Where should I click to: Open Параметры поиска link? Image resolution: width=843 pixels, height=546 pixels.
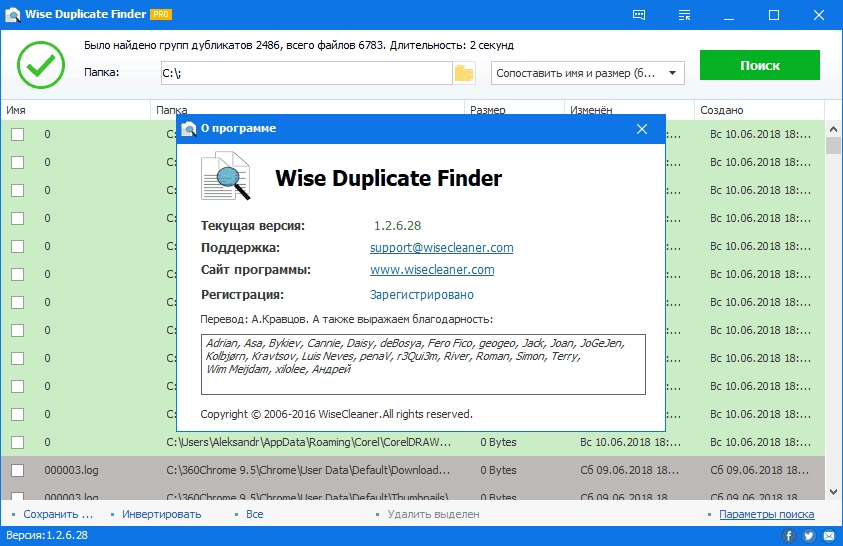click(x=767, y=514)
